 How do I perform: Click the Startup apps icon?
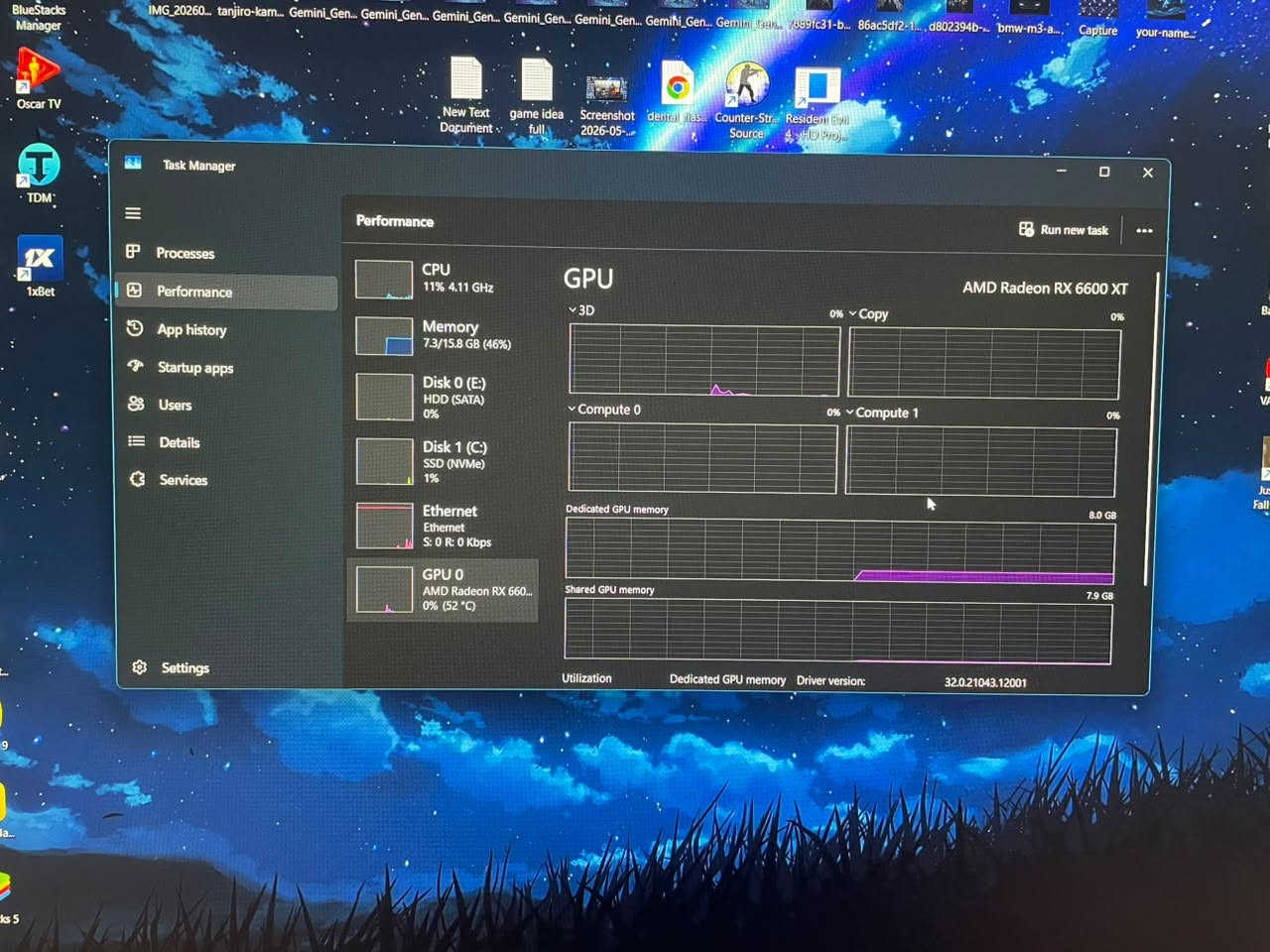tap(136, 366)
